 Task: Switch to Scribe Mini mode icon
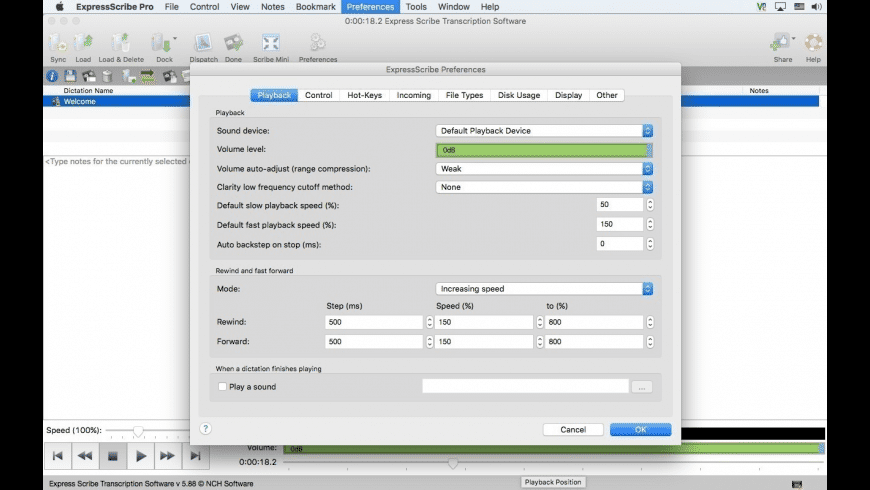click(271, 43)
